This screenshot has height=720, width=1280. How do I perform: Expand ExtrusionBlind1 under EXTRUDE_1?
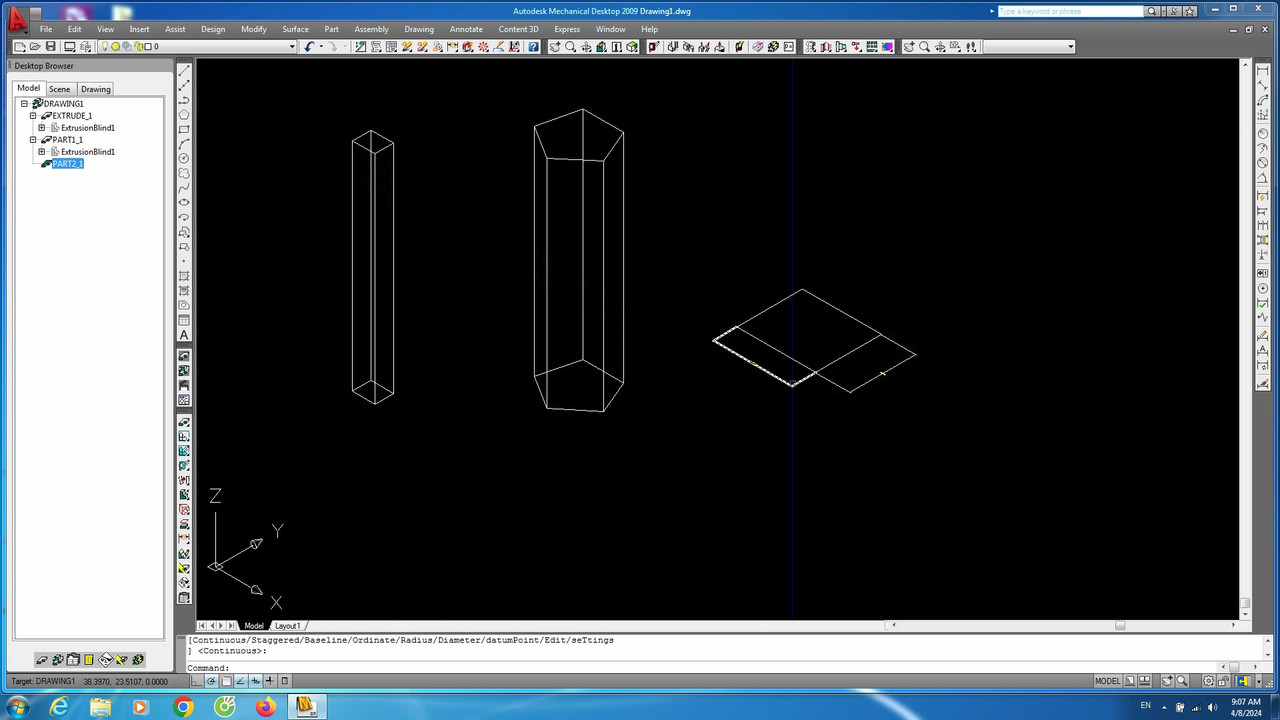41,128
